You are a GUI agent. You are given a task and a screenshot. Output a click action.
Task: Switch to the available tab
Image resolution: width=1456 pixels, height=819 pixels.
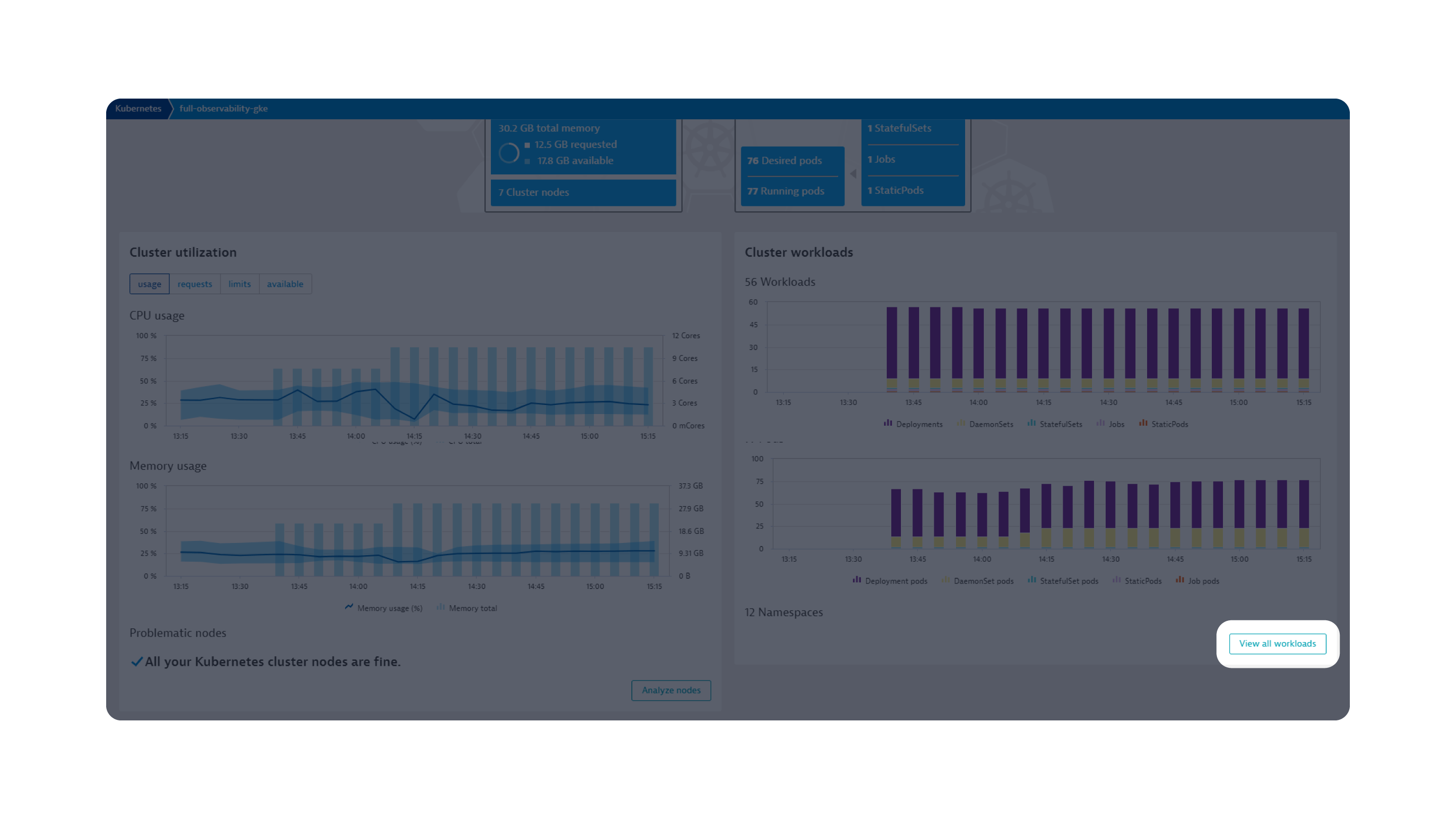point(285,284)
